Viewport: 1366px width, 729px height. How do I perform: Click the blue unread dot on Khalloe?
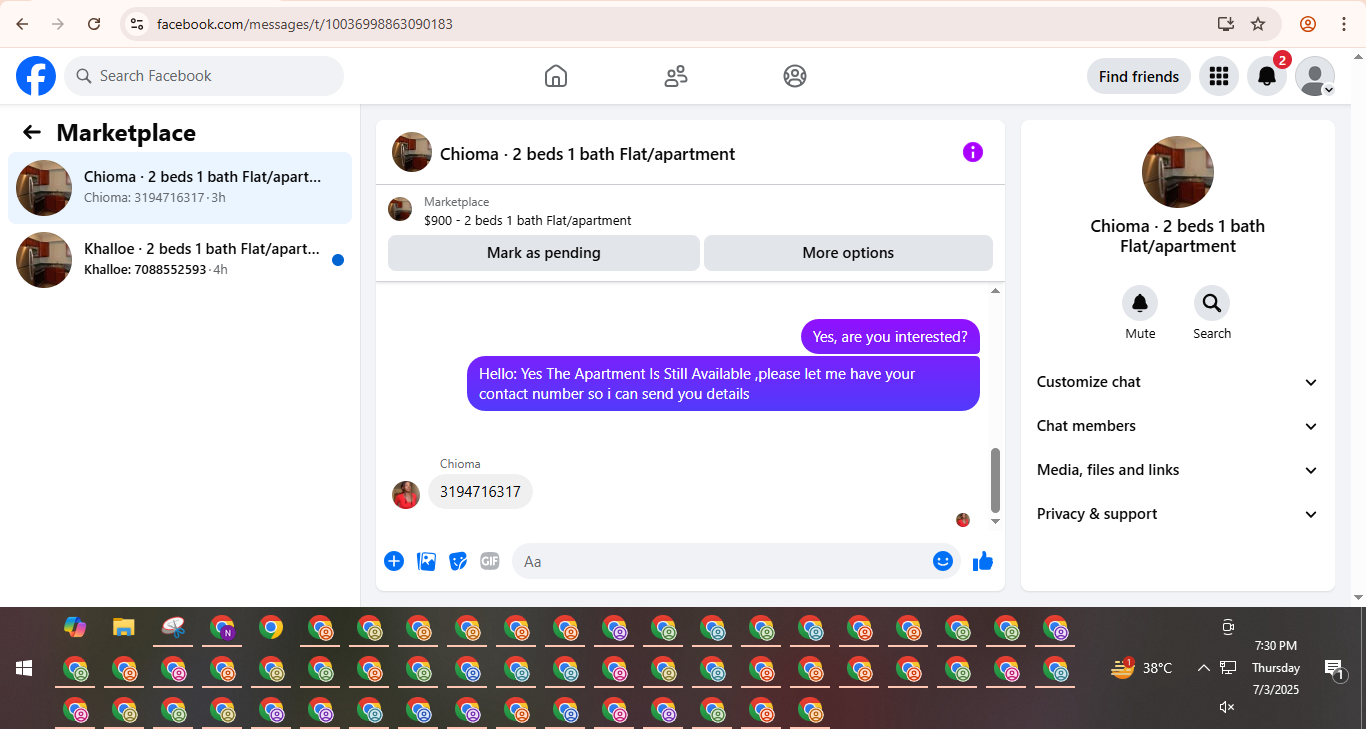point(338,260)
